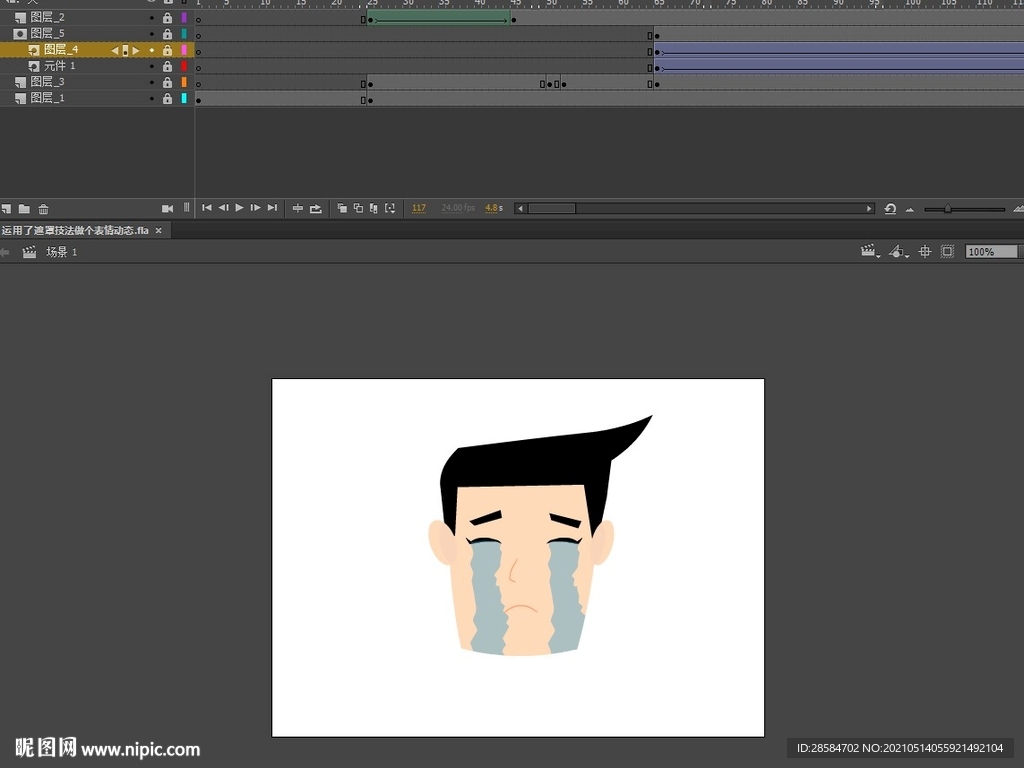Click the timeline horizontal scrollbar thumb
The width and height of the screenshot is (1024, 768).
coord(552,209)
